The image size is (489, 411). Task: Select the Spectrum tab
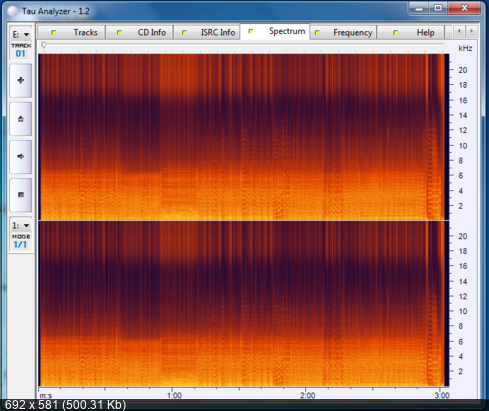[275, 31]
